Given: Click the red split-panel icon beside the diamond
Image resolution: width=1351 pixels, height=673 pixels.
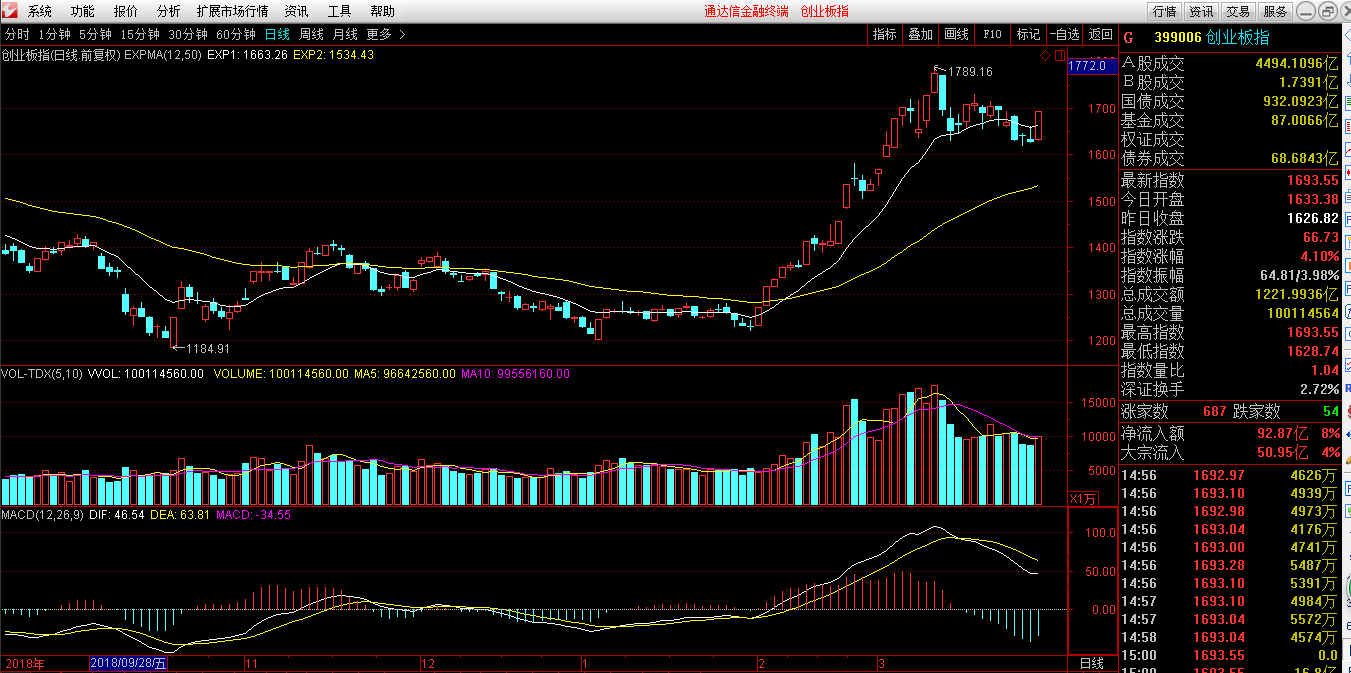Looking at the screenshot, I should (x=1059, y=55).
